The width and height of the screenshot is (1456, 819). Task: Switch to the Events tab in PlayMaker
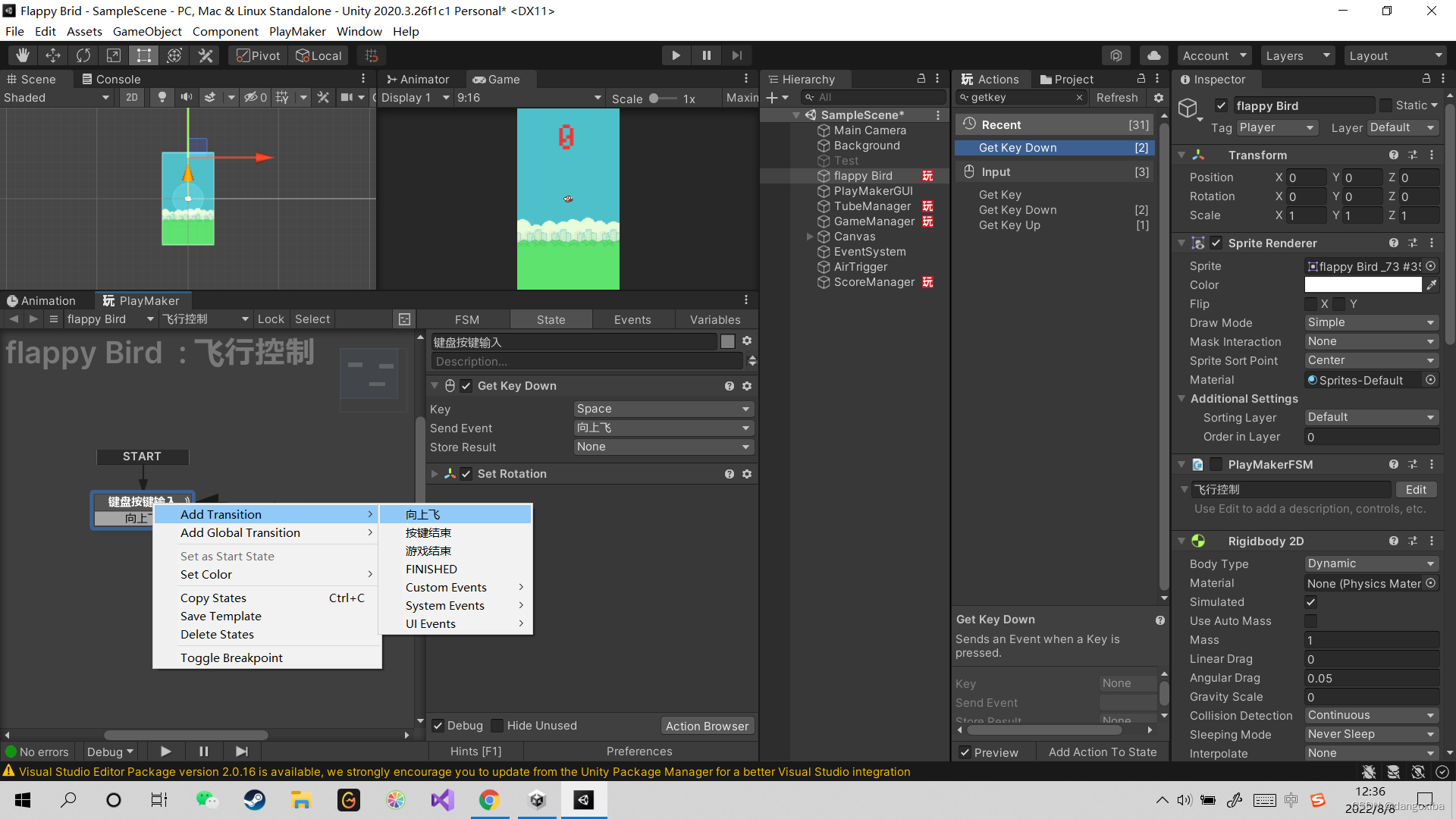click(632, 319)
